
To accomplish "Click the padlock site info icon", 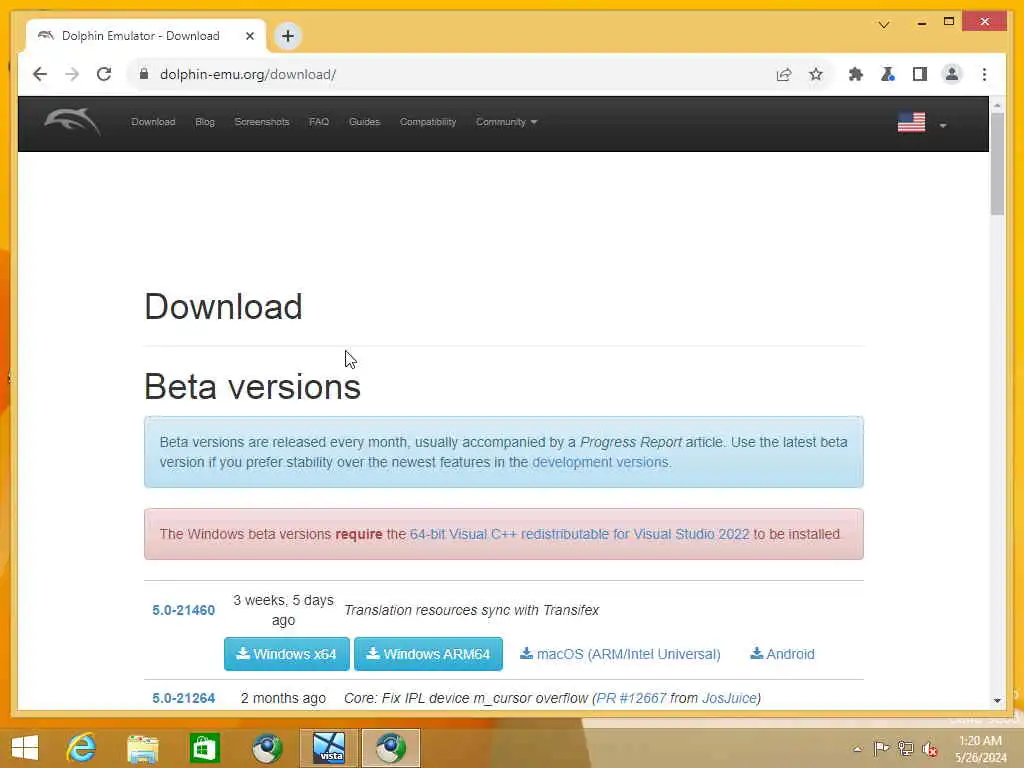I will click(144, 74).
